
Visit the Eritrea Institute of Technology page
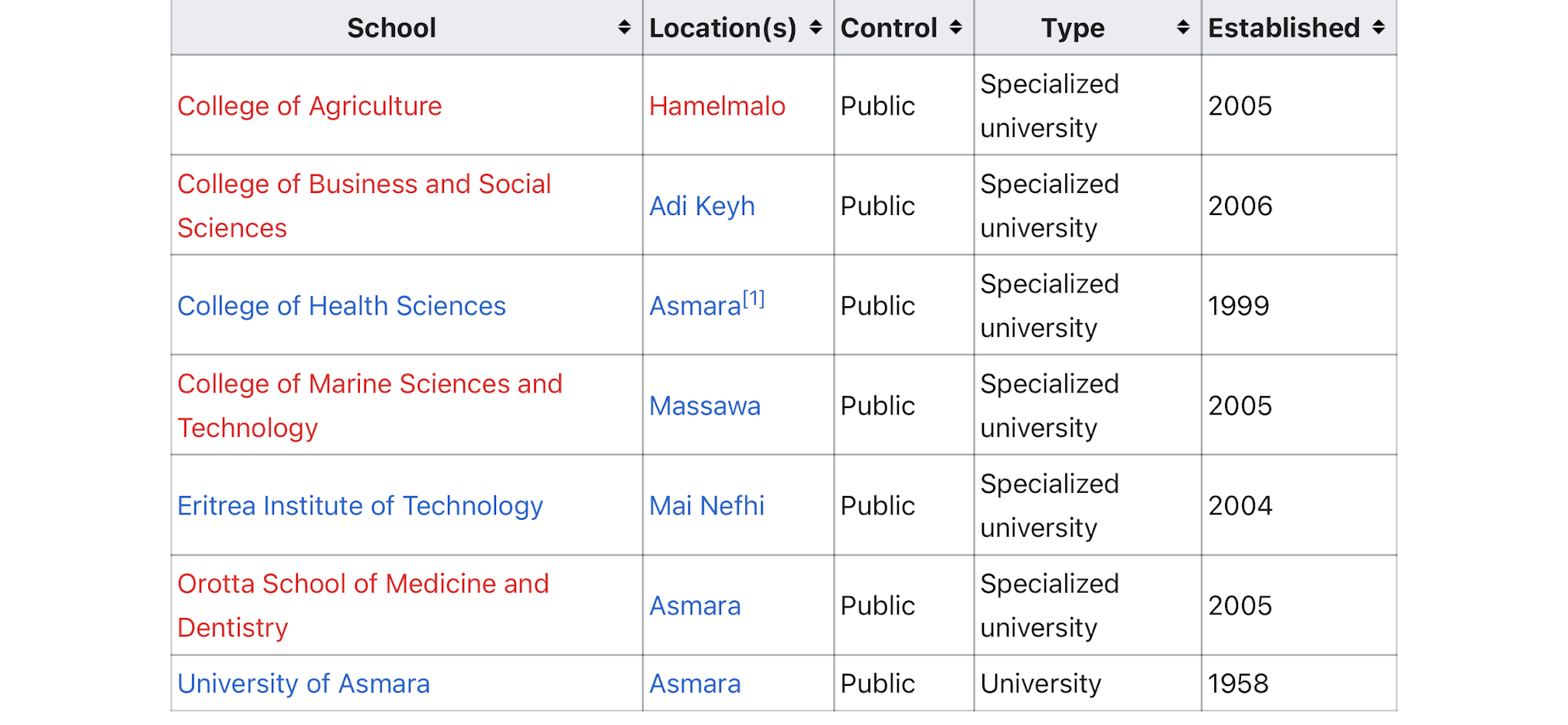[360, 506]
